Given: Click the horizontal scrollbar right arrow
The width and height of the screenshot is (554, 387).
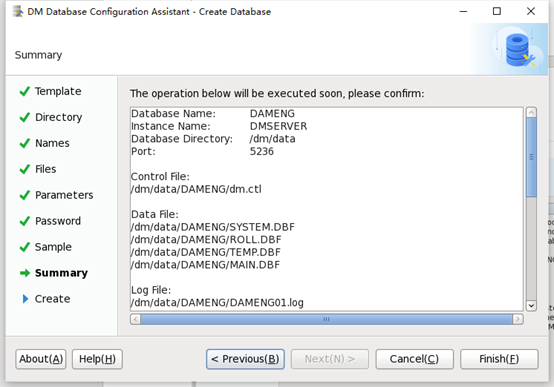Looking at the screenshot, I should pyautogui.click(x=518, y=319).
